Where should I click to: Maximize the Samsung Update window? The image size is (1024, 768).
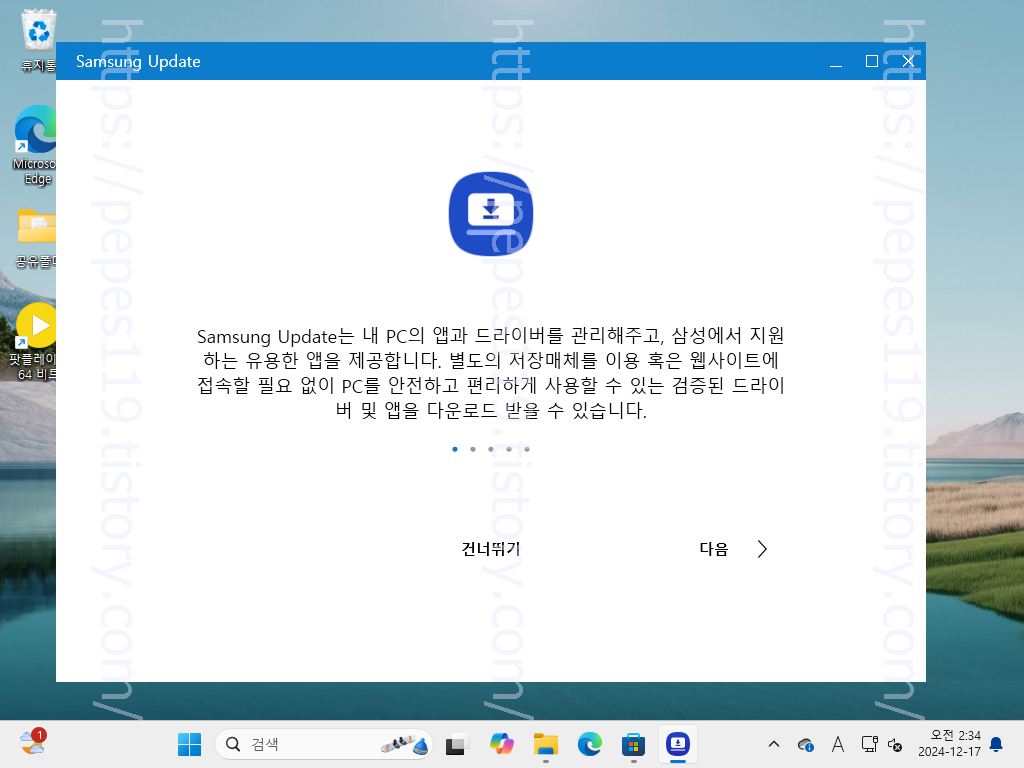pyautogui.click(x=872, y=61)
